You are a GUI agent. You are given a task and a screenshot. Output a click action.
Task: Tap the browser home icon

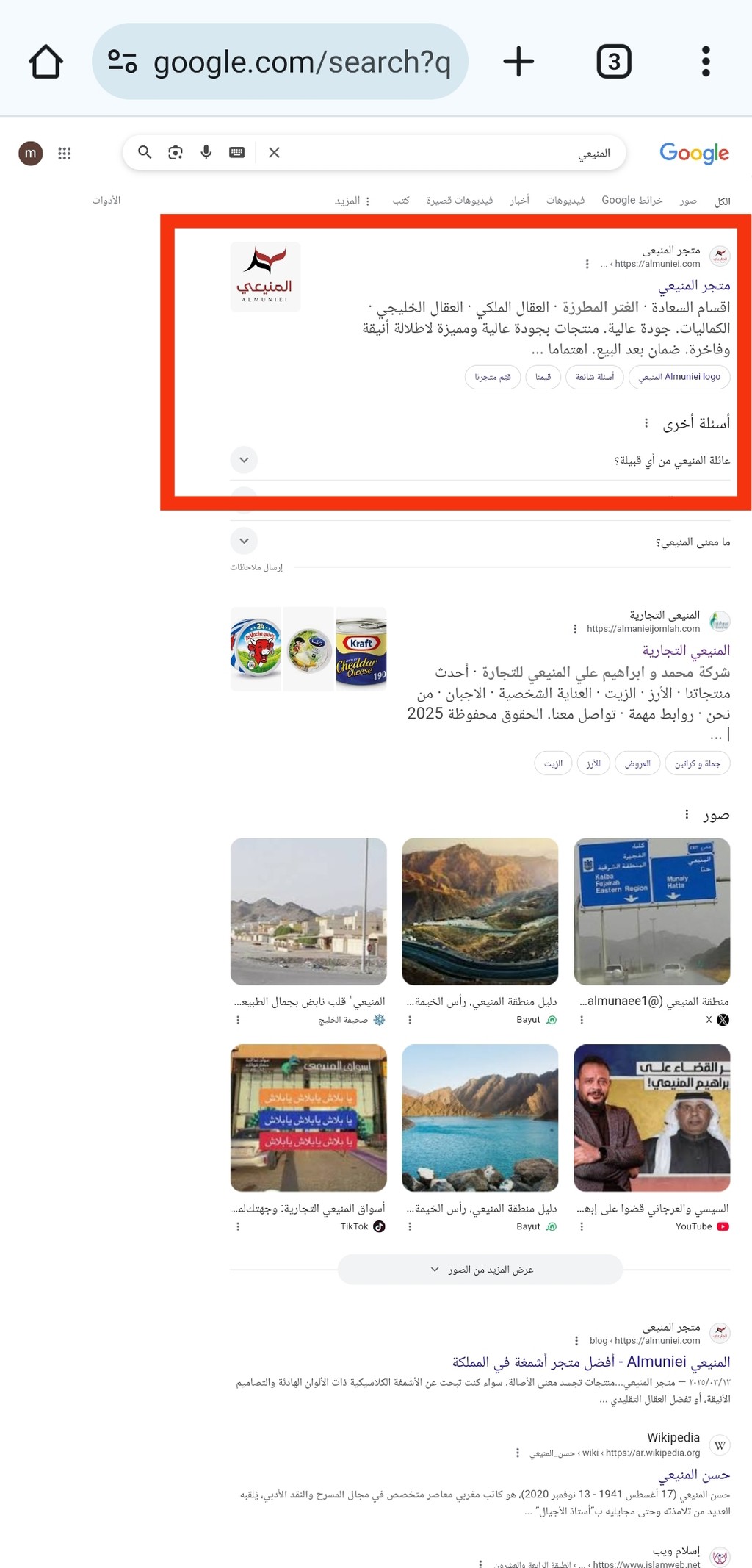[46, 62]
